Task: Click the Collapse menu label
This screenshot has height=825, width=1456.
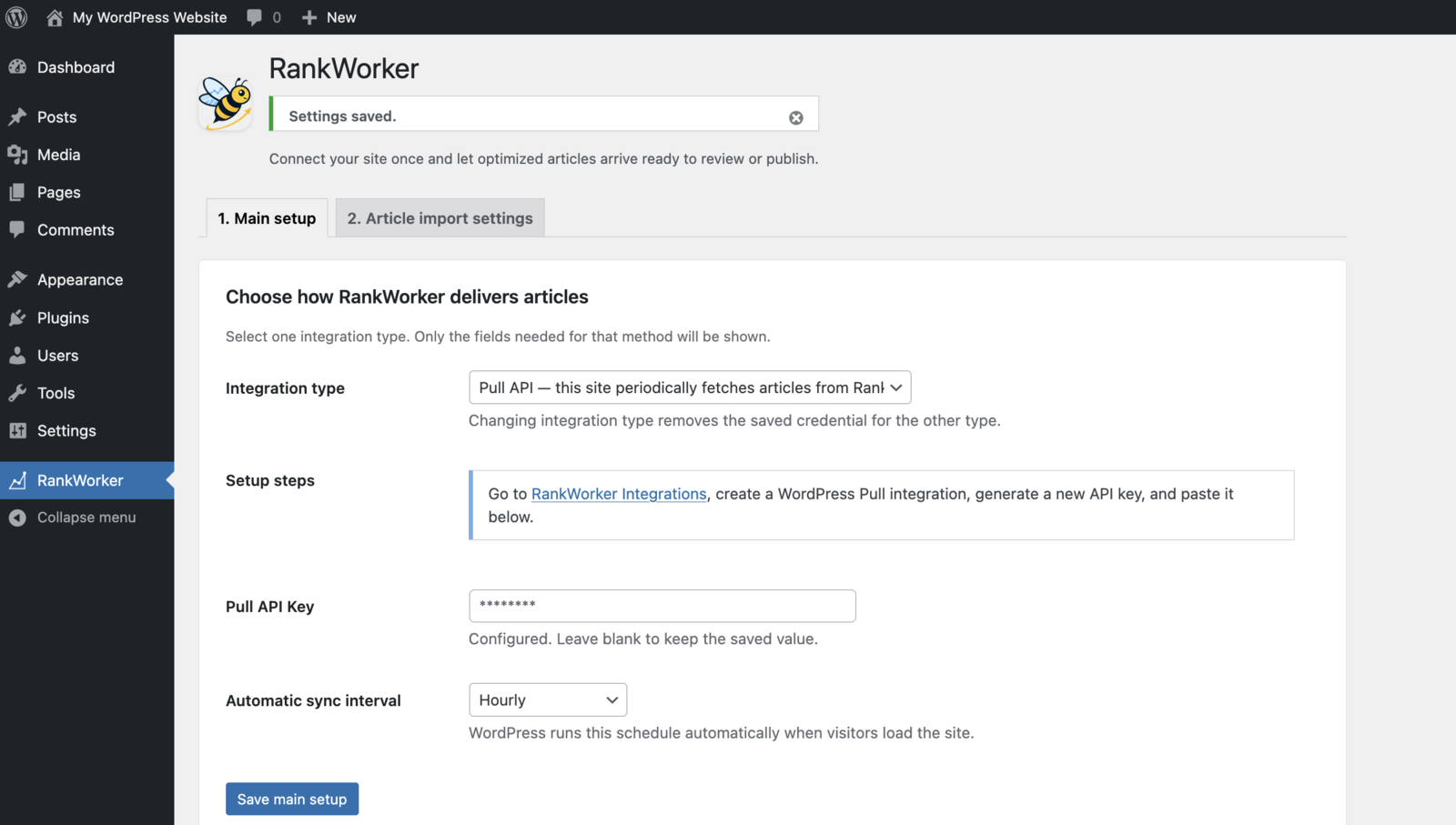Action: (x=86, y=518)
